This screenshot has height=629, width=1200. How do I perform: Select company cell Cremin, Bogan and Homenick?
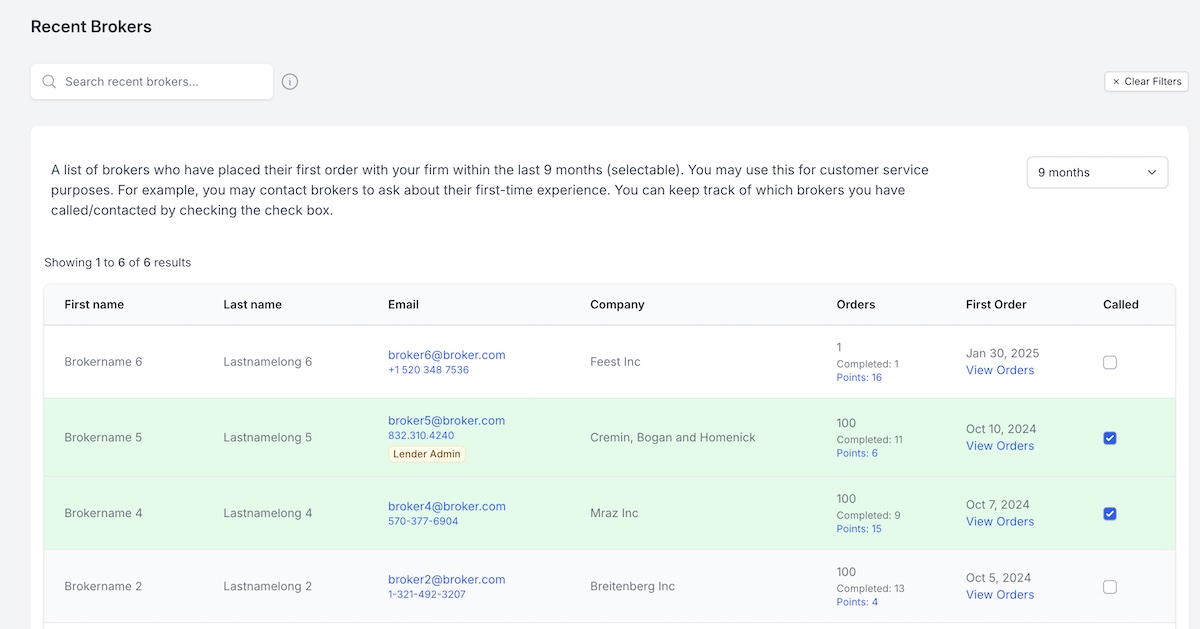pos(673,437)
